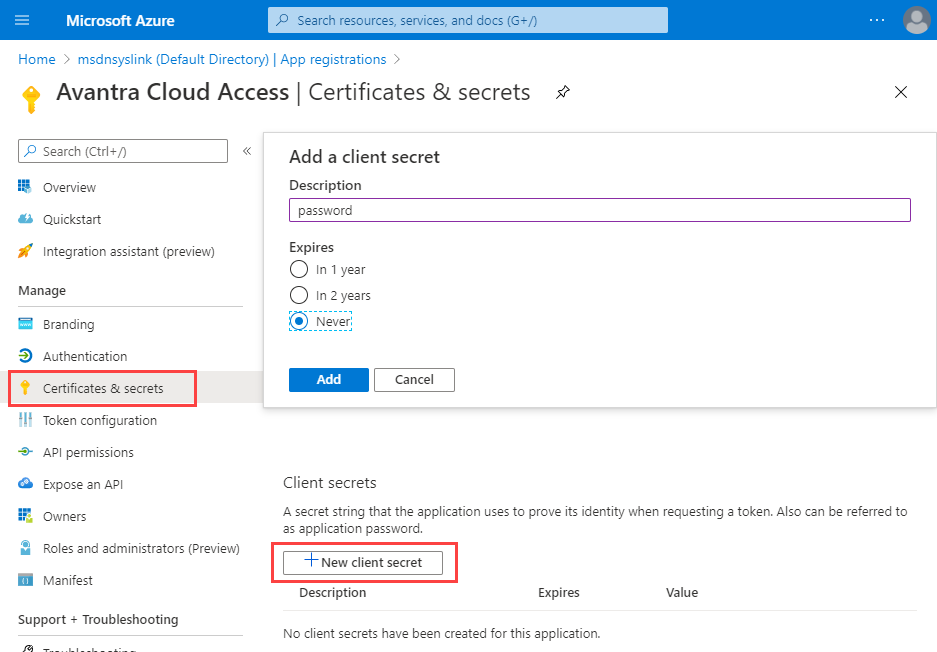
Task: Pin the Certificates & secrets blade
Action: coord(563,92)
